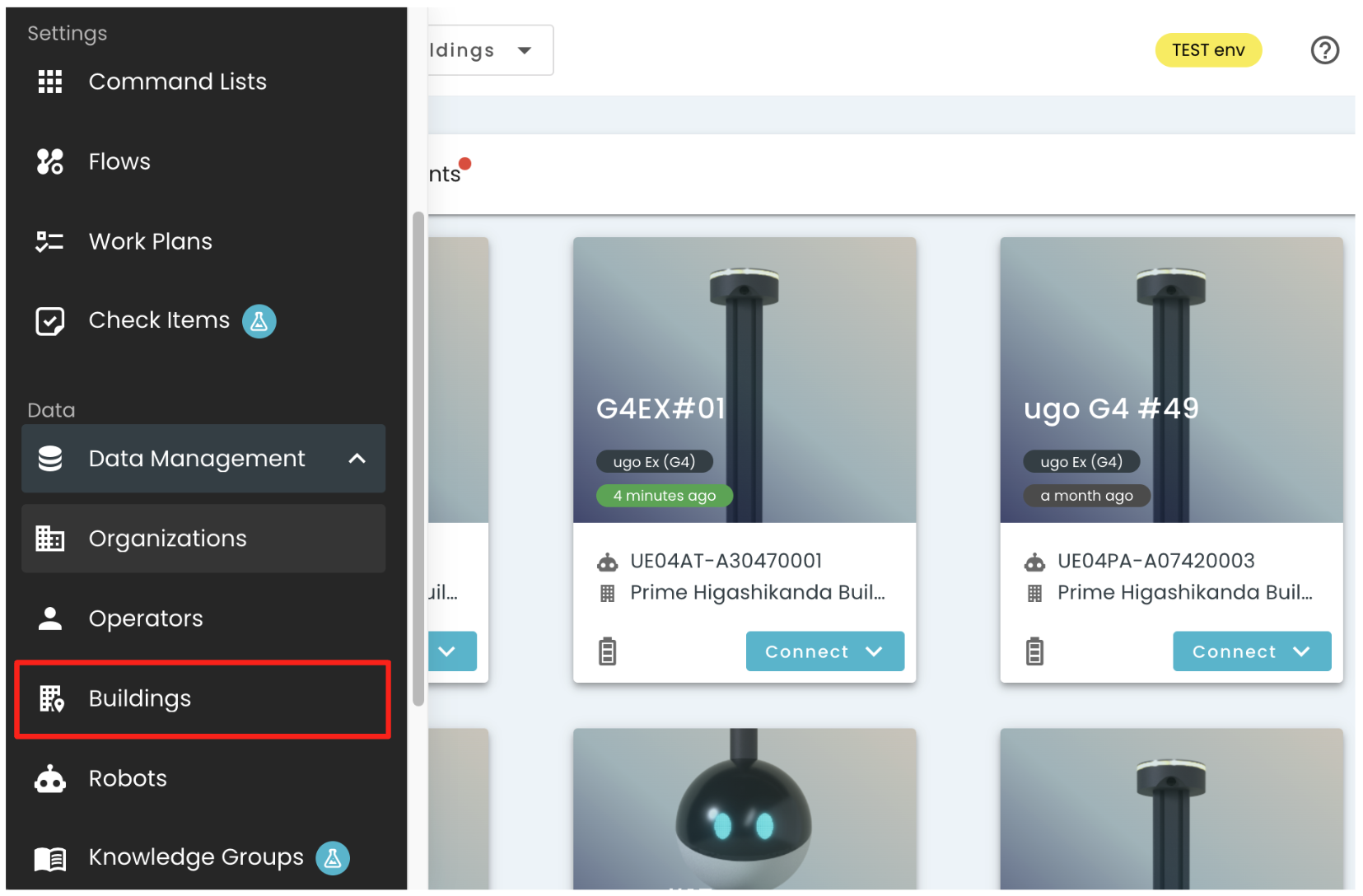Click the Operators person icon
The width and height of the screenshot is (1363, 896).
coord(50,618)
